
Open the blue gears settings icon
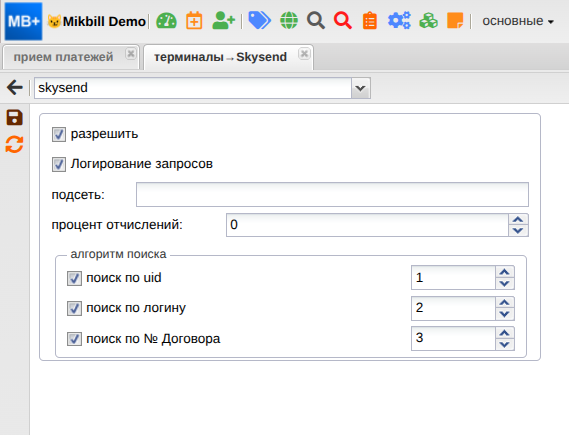pyautogui.click(x=399, y=20)
